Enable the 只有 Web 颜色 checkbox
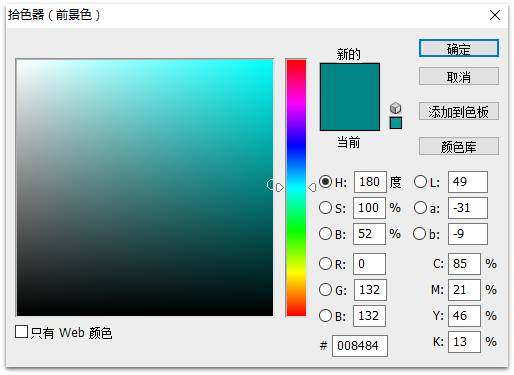 (22, 332)
